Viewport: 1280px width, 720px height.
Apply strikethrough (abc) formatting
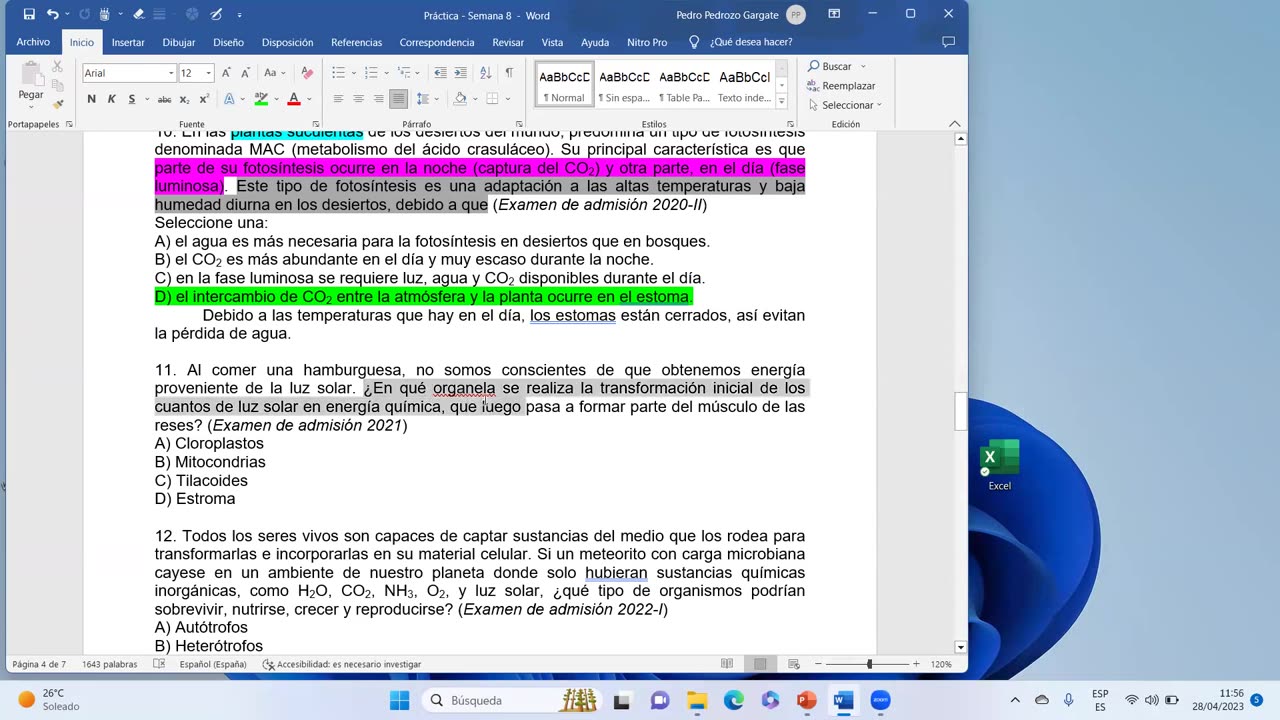click(164, 99)
